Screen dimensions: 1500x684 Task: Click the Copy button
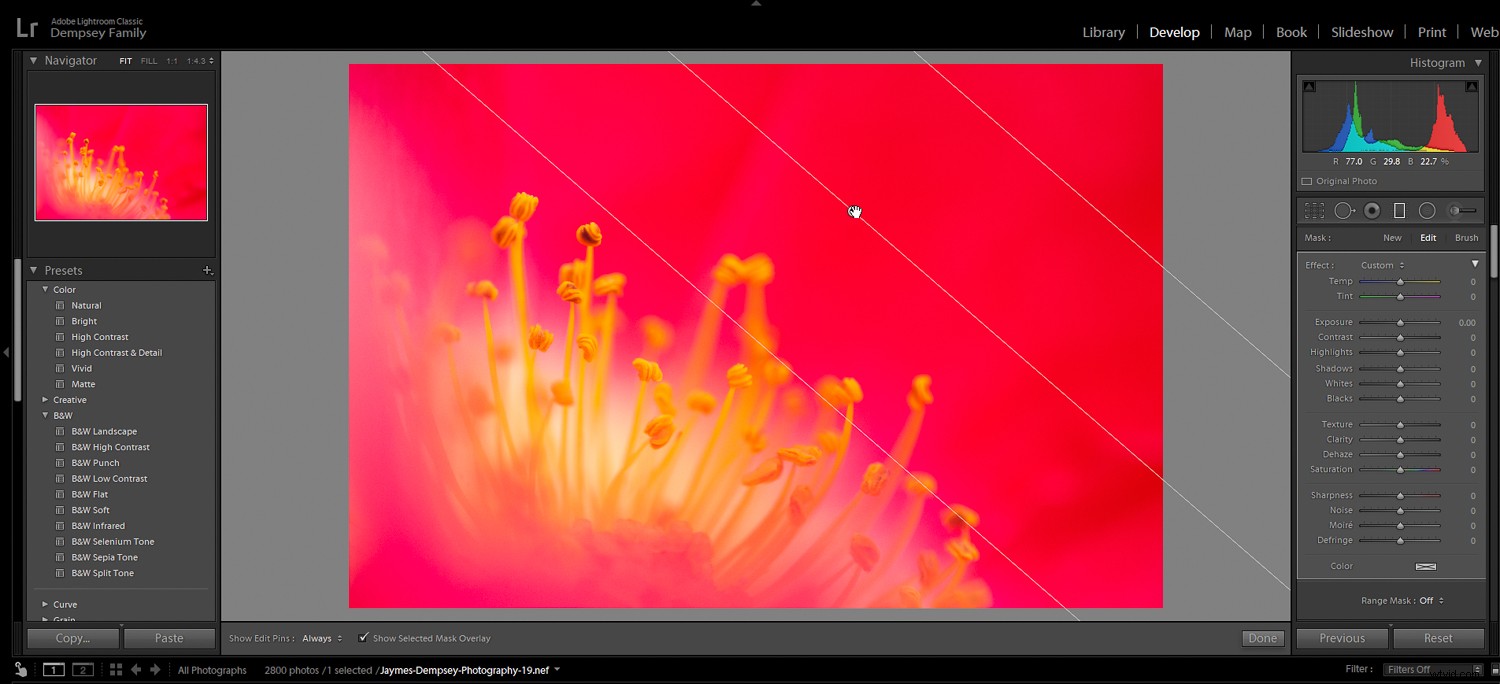point(71,637)
